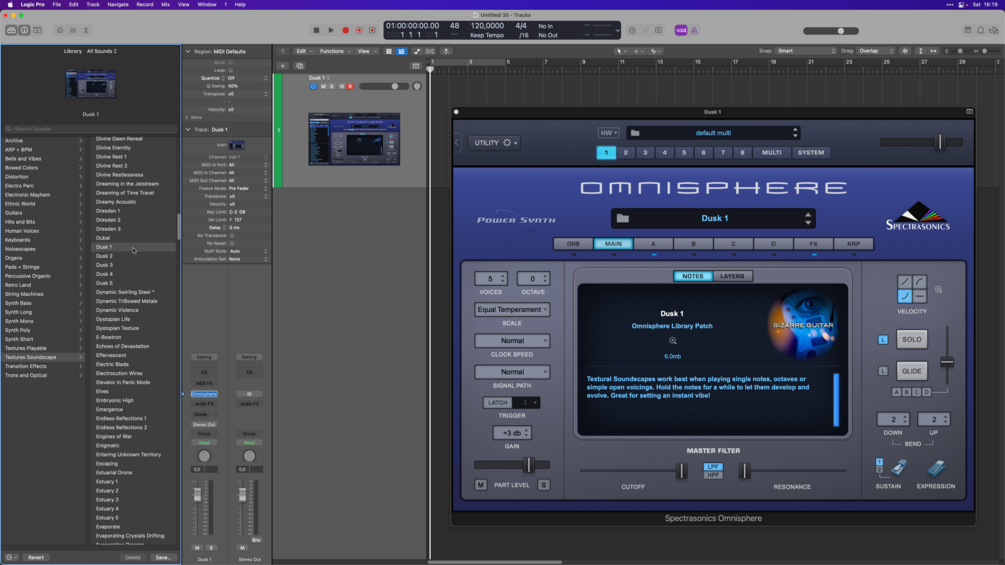Toggle the Inspector icon in toolbar
The height and width of the screenshot is (565, 1005).
click(24, 30)
